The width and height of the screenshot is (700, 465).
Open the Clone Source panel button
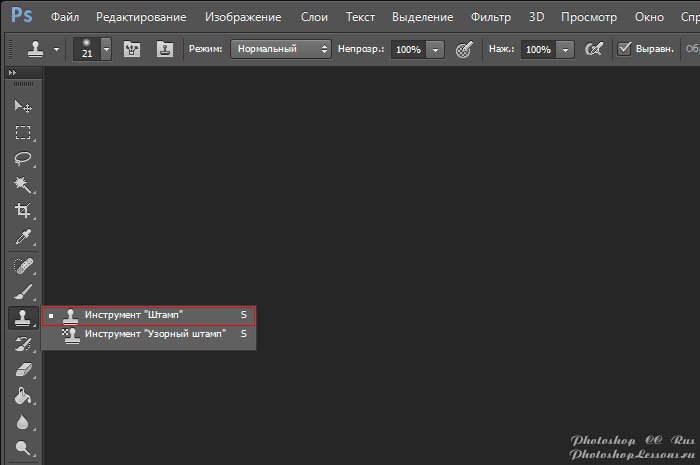coord(164,49)
